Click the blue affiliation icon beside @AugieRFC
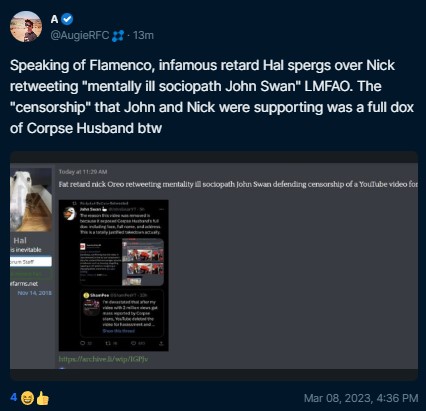The image size is (426, 411). [x=118, y=35]
